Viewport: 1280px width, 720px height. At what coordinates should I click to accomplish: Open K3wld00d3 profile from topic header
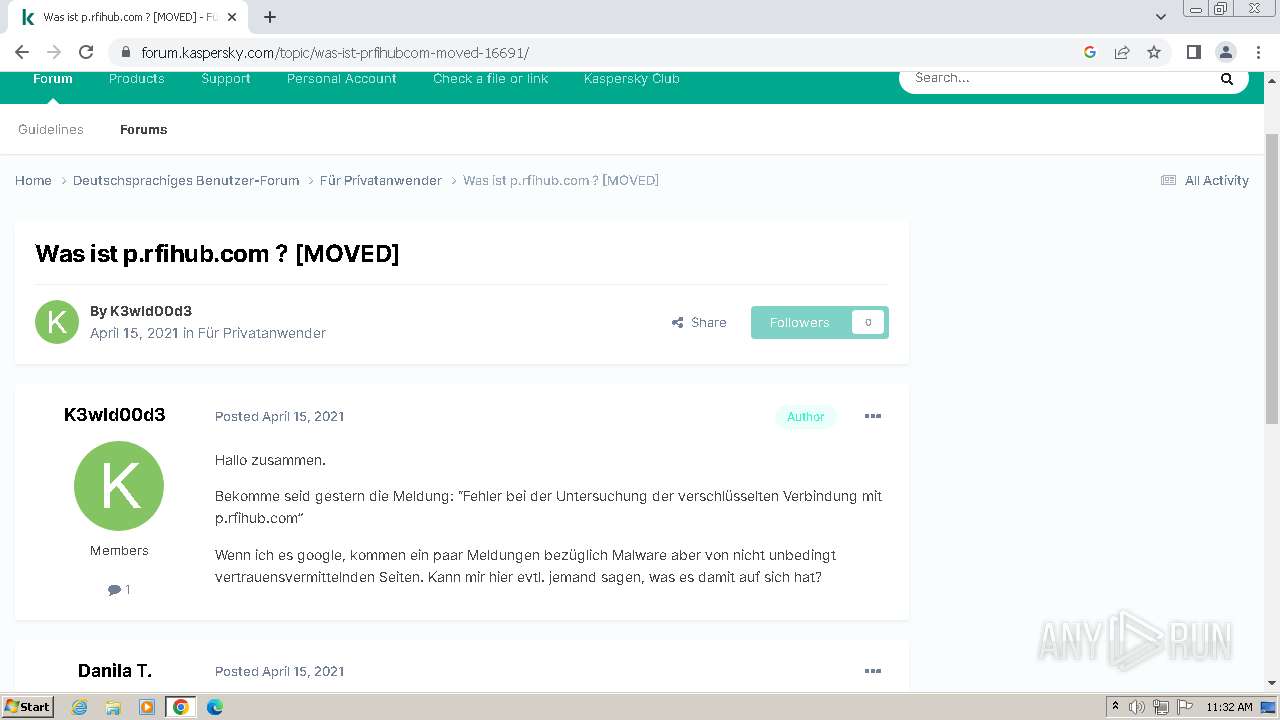click(x=151, y=311)
